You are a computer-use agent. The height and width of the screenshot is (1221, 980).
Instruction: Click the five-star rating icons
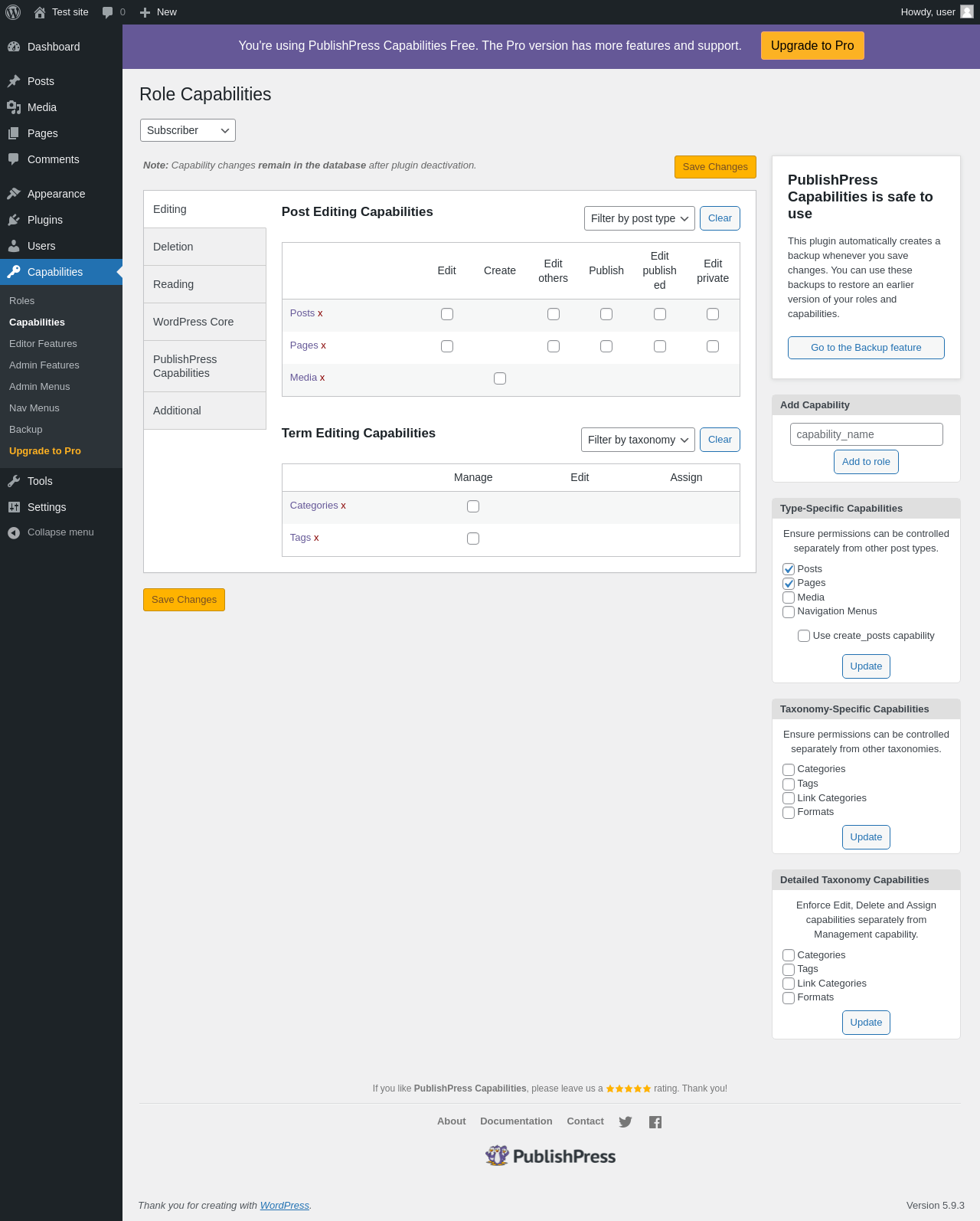(629, 1088)
